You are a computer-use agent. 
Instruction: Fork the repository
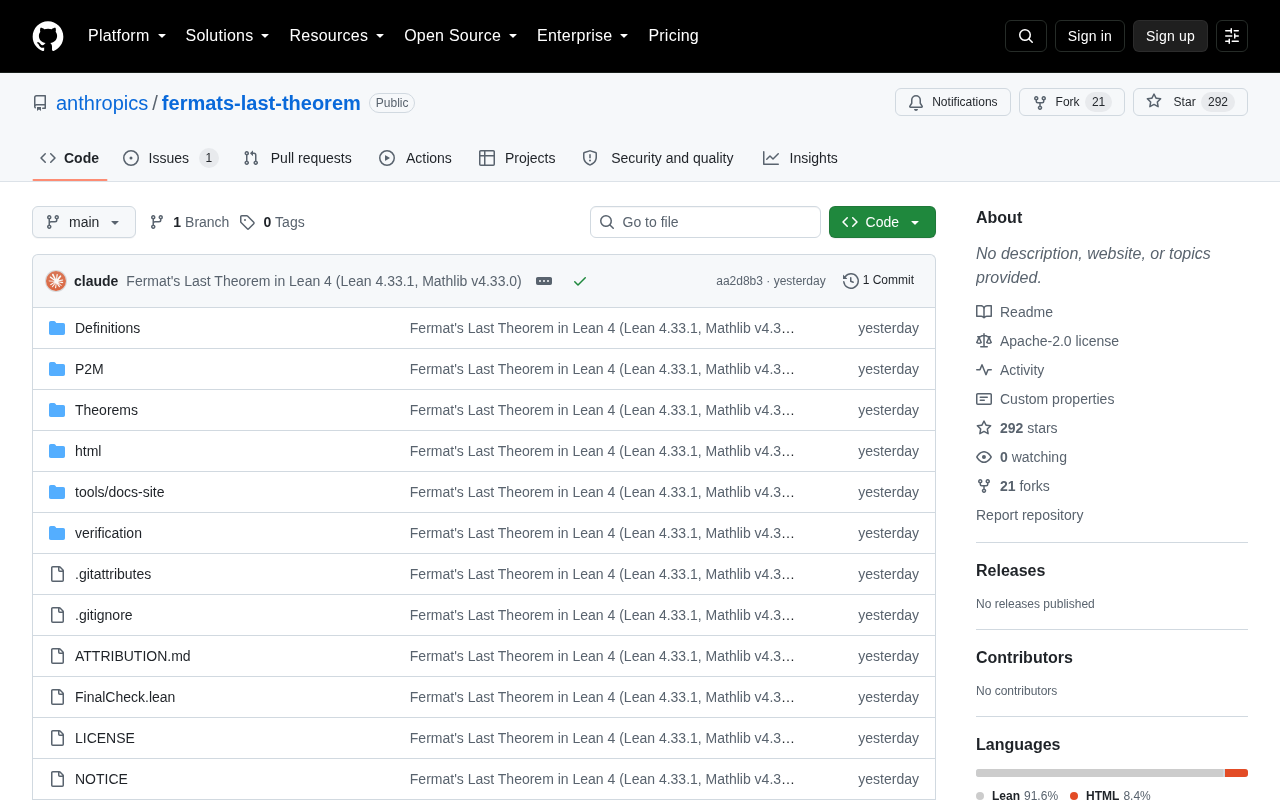point(1072,102)
